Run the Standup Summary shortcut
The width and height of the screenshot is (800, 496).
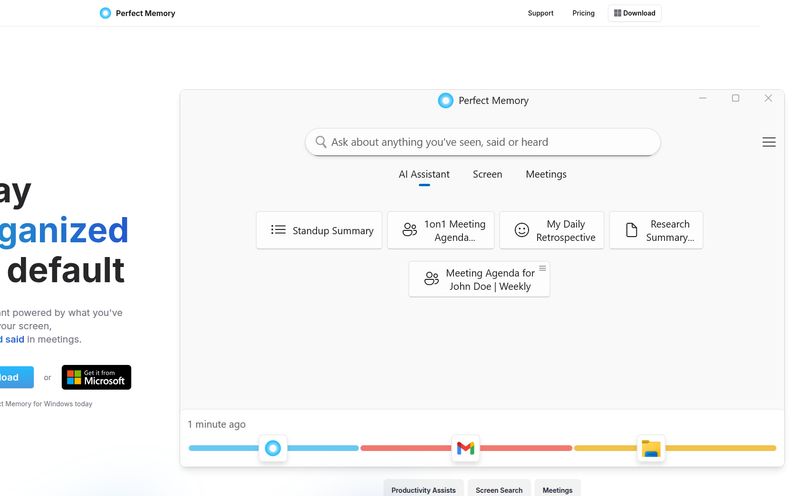319,230
